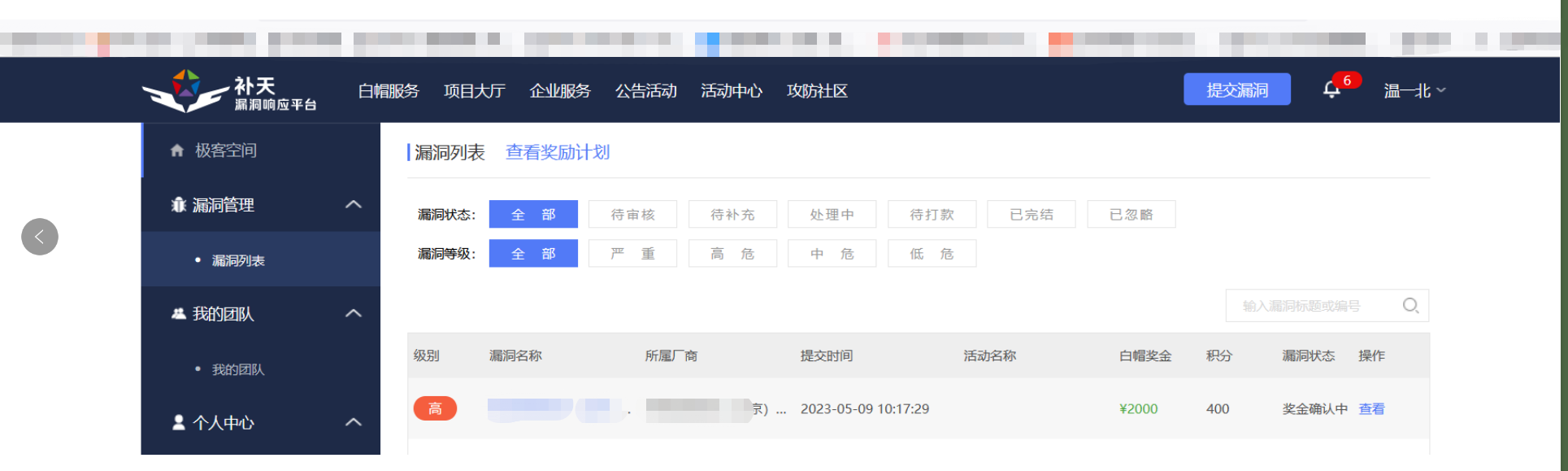Click the 补天 platform logo

229,91
